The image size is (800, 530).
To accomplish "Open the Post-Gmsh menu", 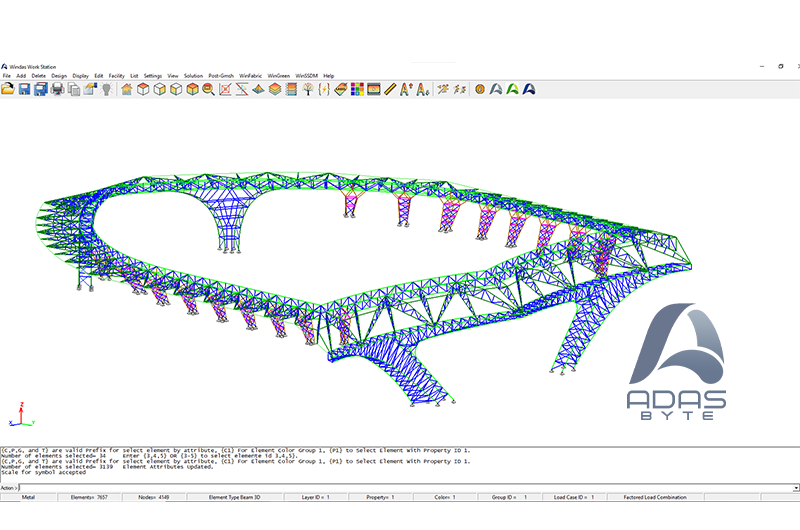I will point(220,75).
